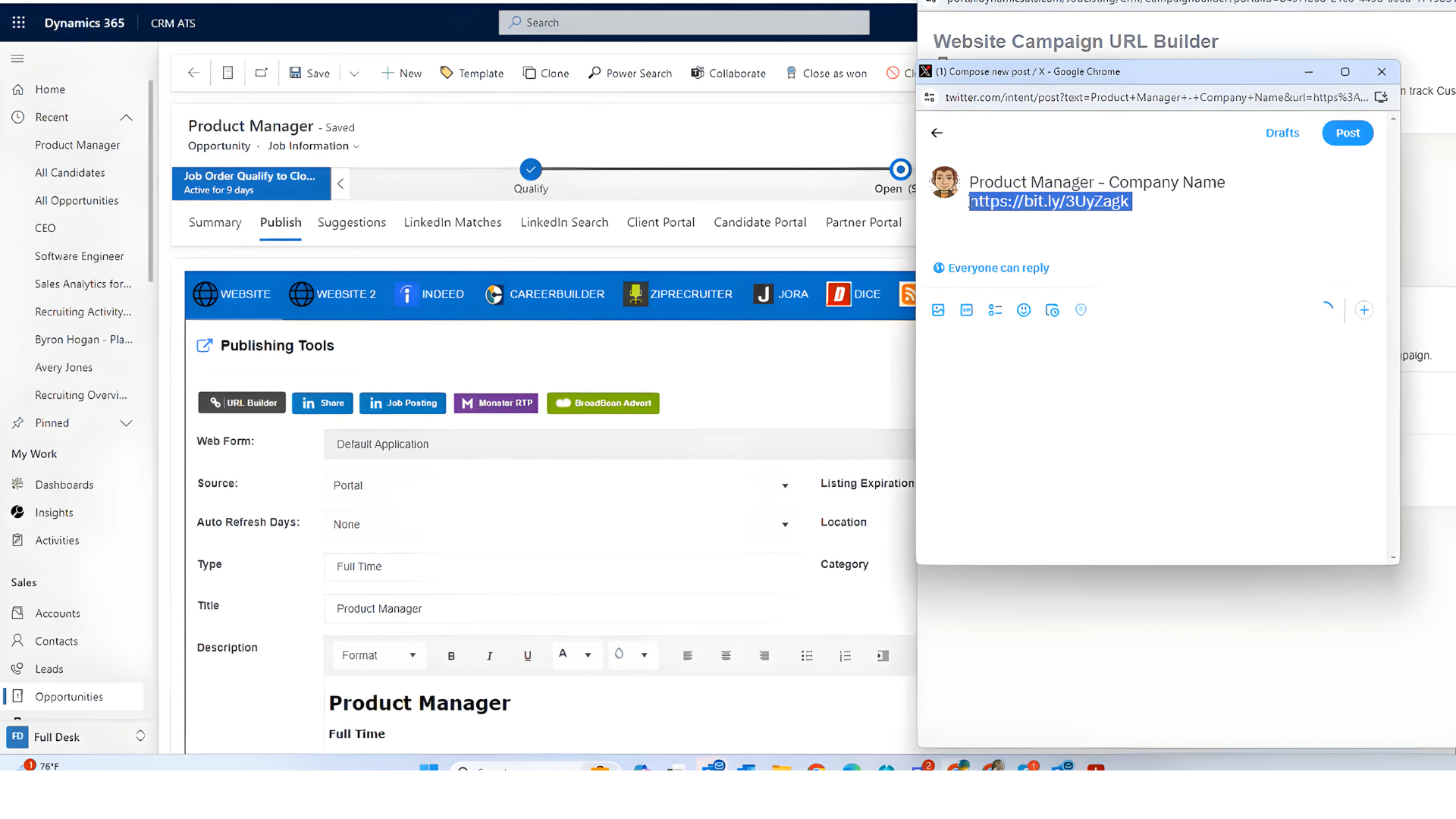Switch to the Candidate Portal tab
1456x819 pixels.
760,222
